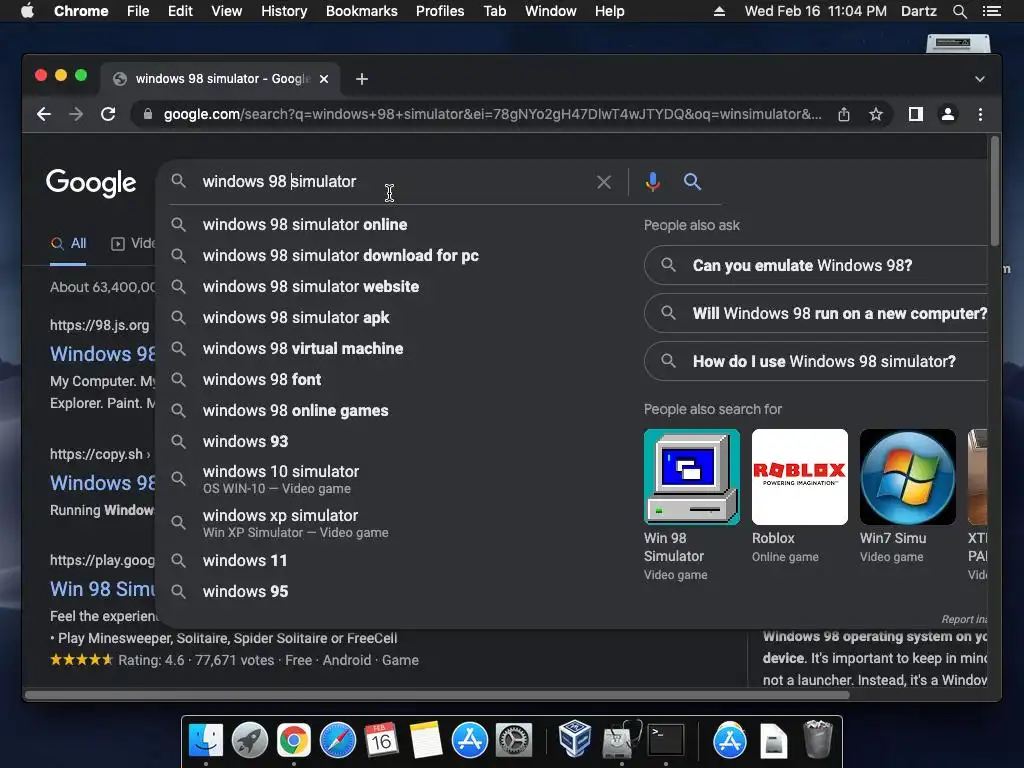Open Control Center in menu bar

[991, 11]
